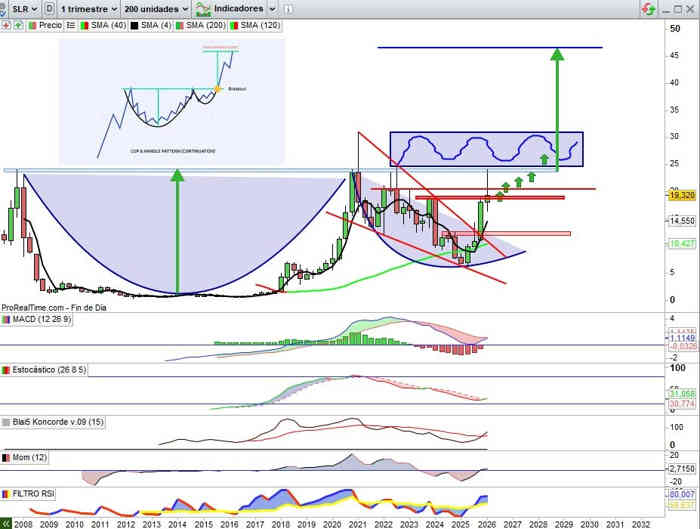
Task: Open the 200 unidades dropdown
Action: click(x=156, y=8)
